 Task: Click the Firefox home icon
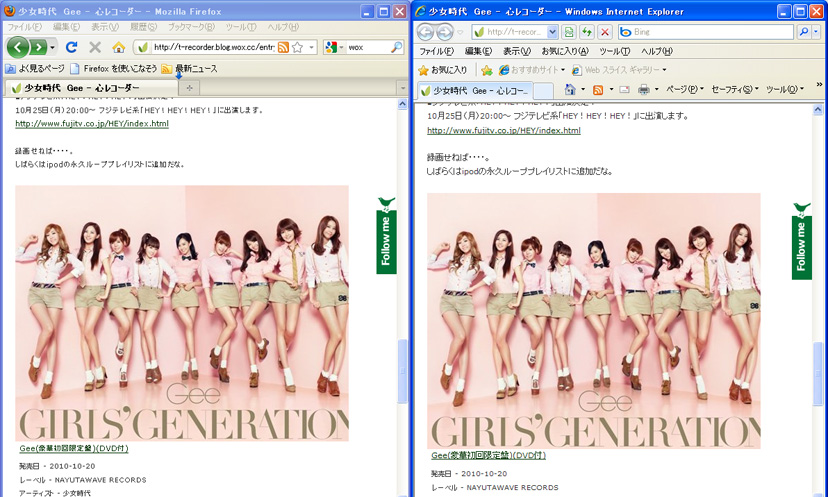coord(118,47)
